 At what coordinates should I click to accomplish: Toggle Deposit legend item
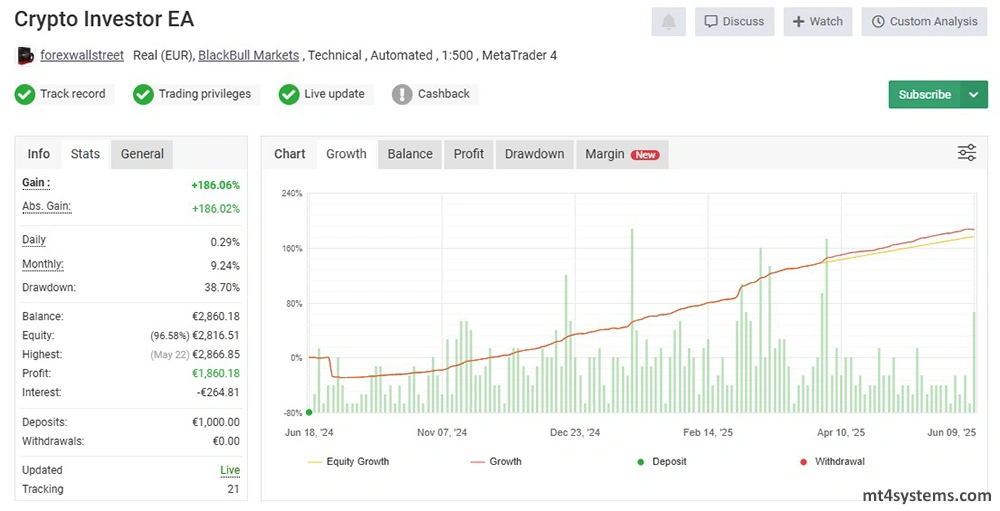pyautogui.click(x=662, y=461)
